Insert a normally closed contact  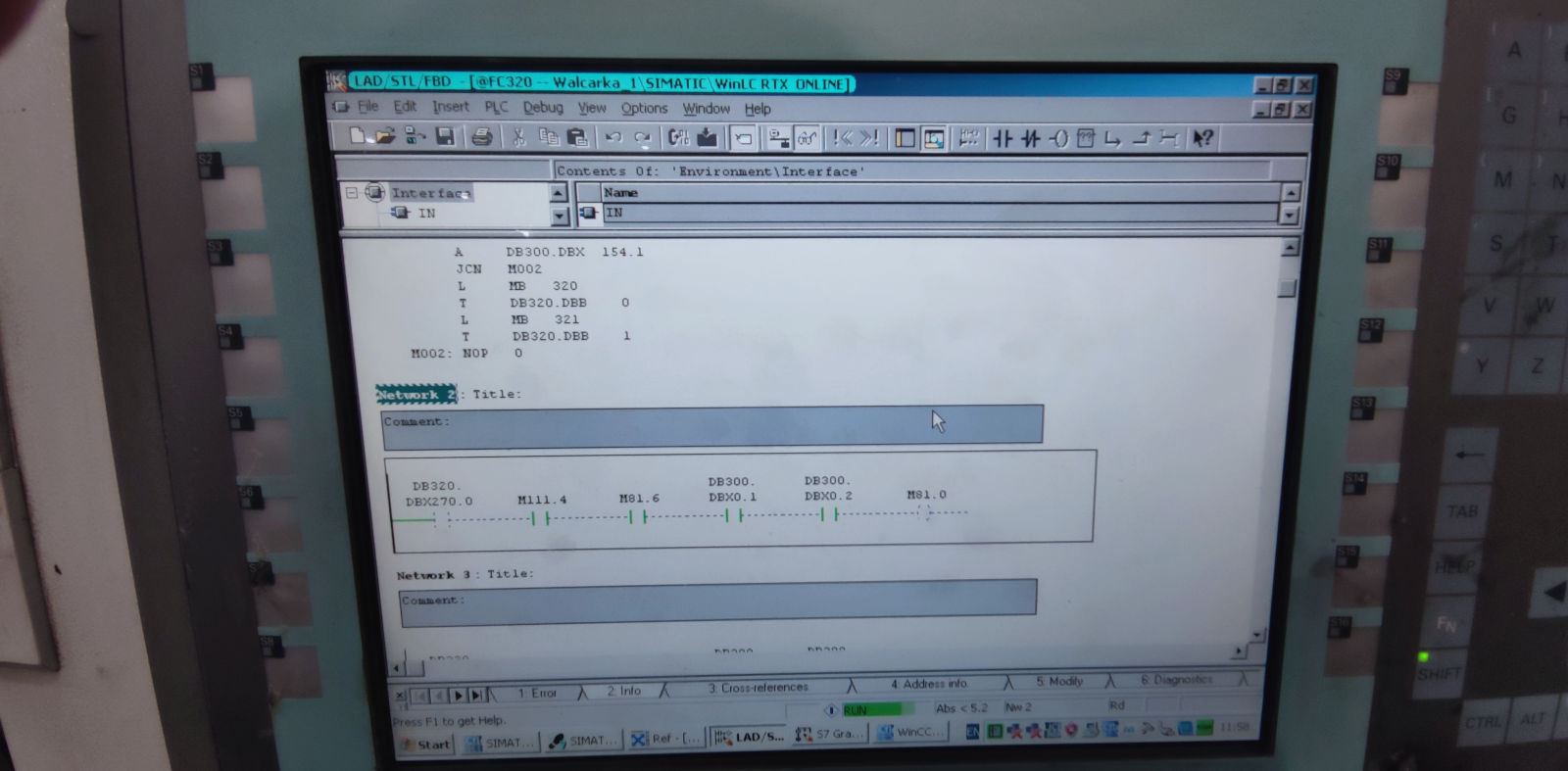point(1030,138)
